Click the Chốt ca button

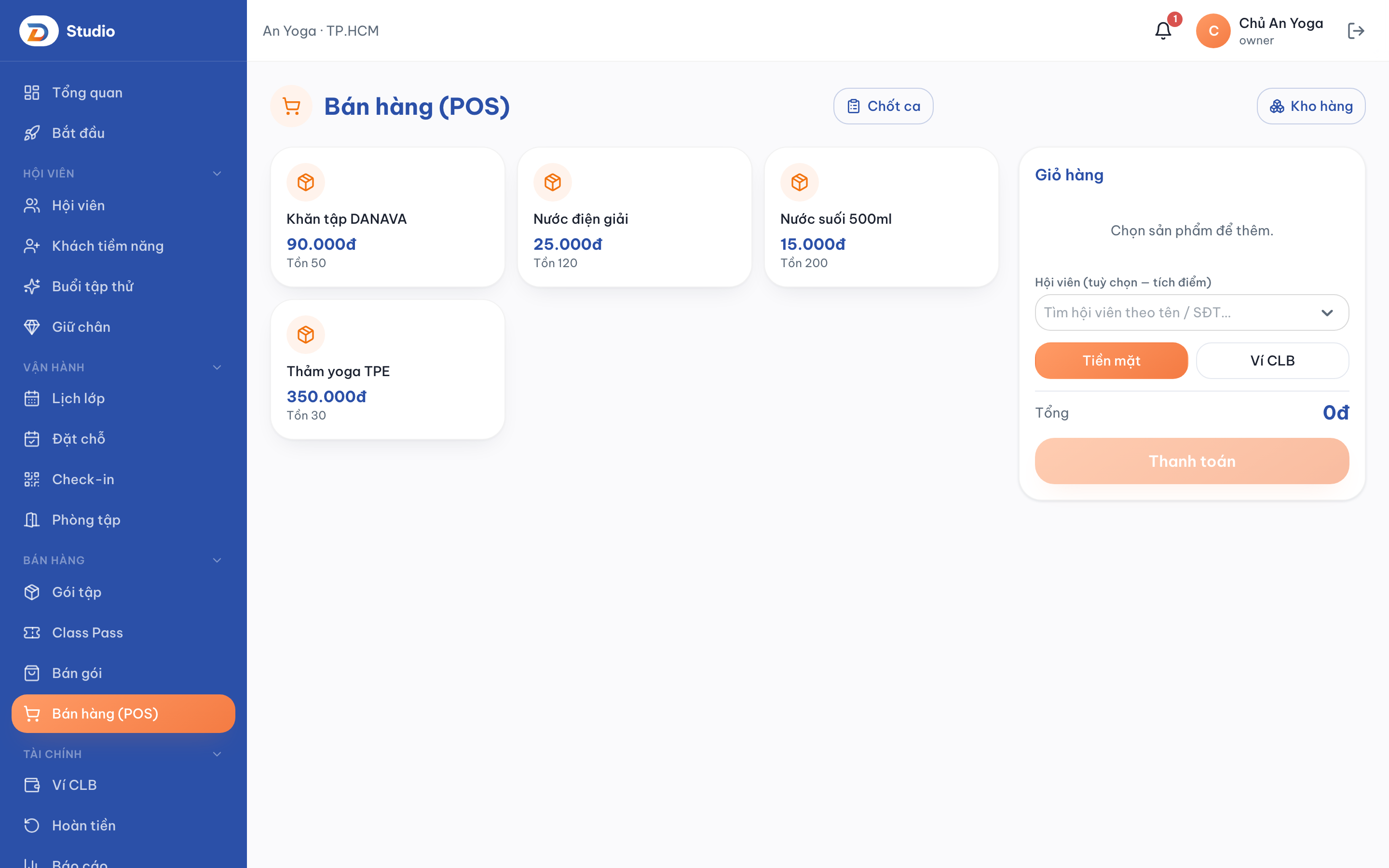click(x=883, y=106)
